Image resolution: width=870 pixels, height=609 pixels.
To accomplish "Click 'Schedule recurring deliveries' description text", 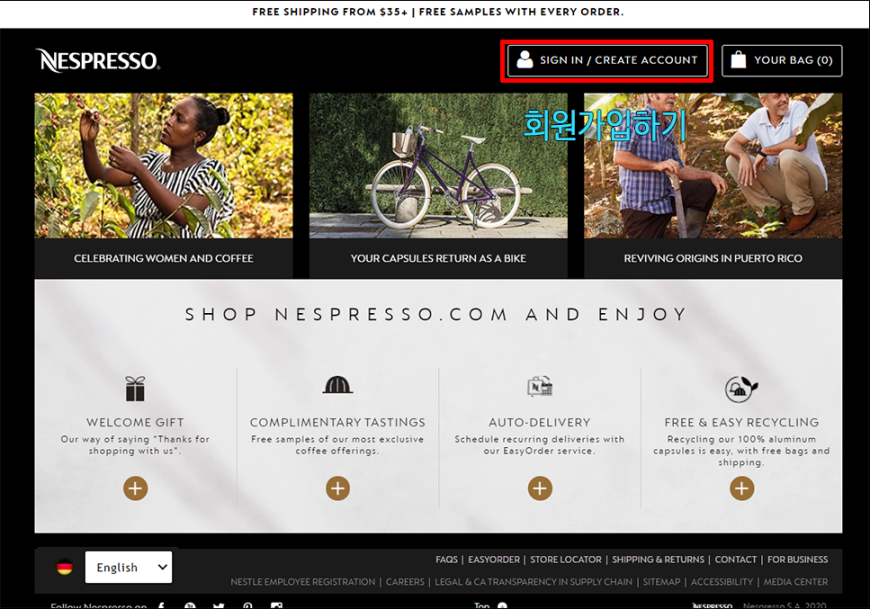I will [540, 445].
